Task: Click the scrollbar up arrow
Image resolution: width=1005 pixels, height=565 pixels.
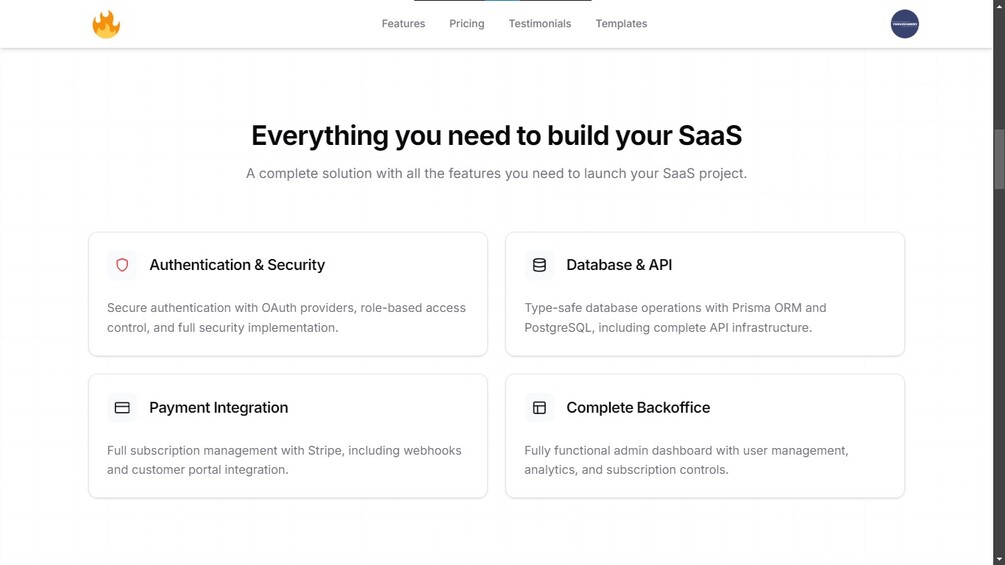Action: click(998, 6)
